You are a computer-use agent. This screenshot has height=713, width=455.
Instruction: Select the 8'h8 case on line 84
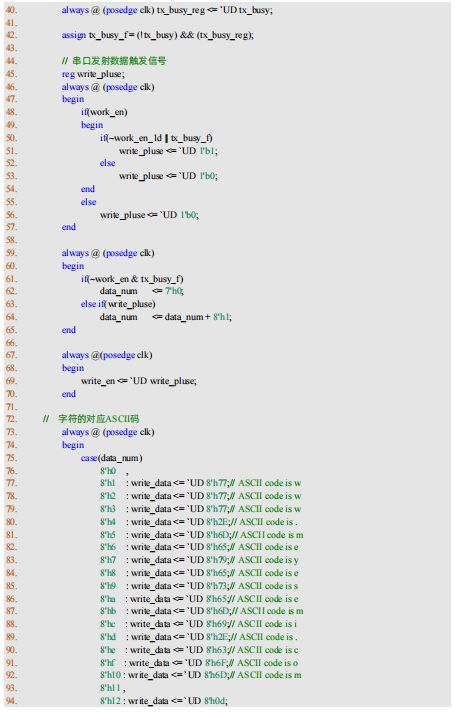pos(200,573)
